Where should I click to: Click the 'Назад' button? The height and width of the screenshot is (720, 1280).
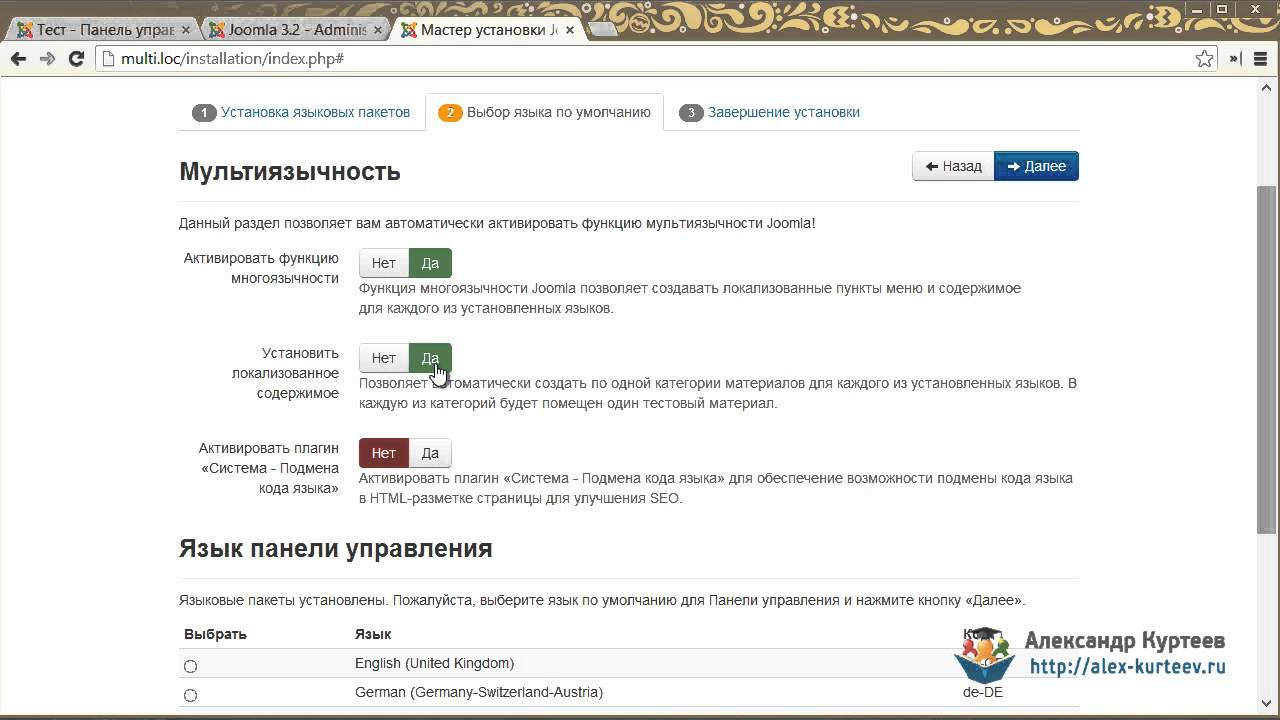tap(953, 166)
